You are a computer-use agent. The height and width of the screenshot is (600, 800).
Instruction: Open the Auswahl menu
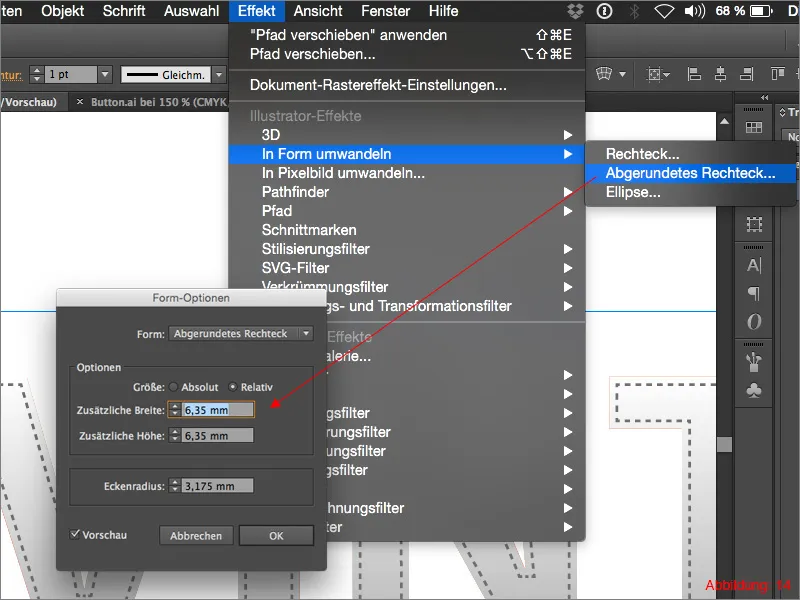(191, 11)
